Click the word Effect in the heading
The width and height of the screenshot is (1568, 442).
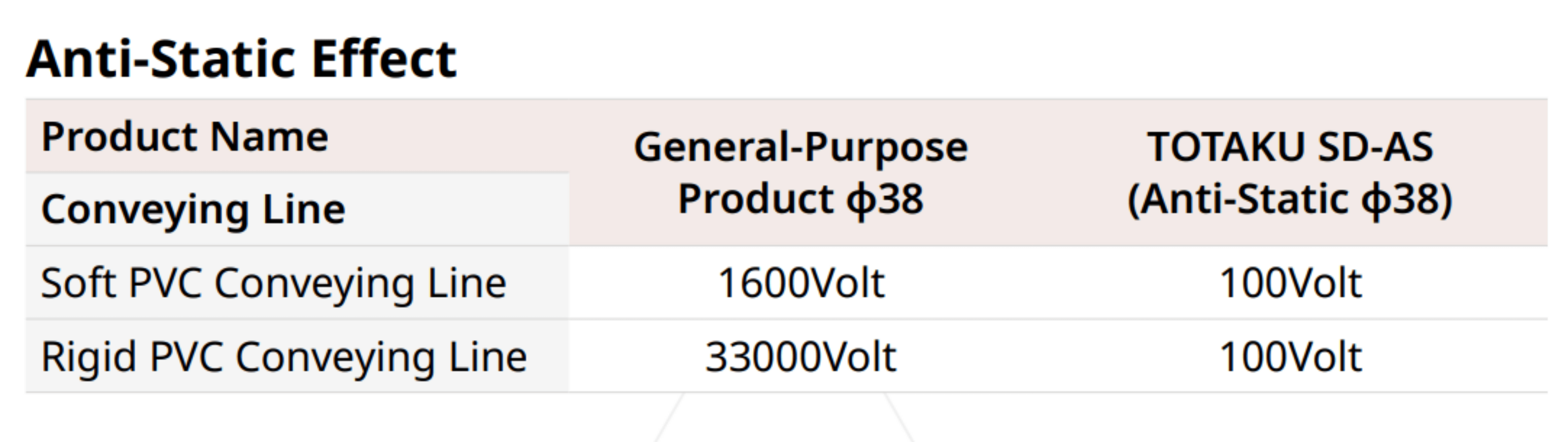384,59
